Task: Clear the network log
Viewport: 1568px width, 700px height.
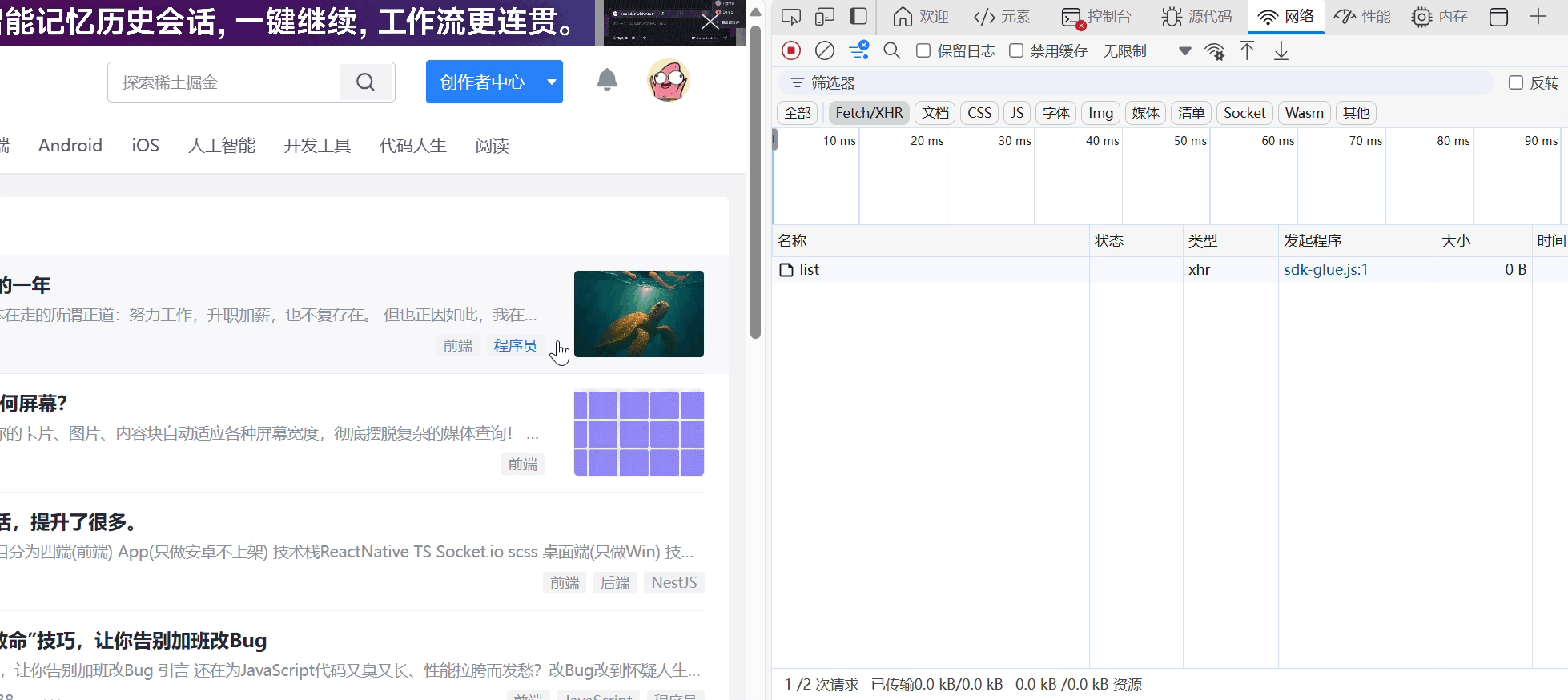Action: [825, 51]
